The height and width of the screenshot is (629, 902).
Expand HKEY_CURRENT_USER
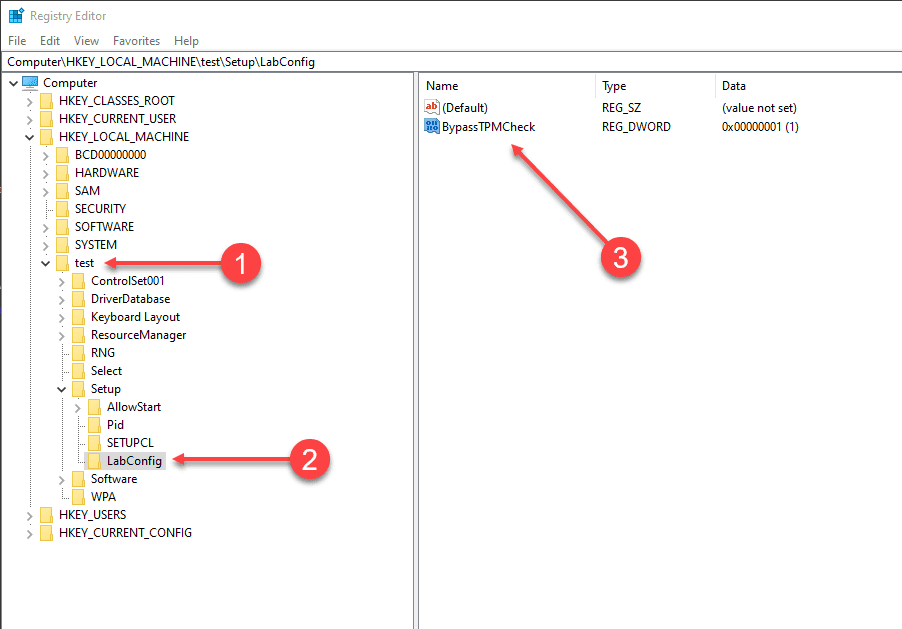(29, 119)
